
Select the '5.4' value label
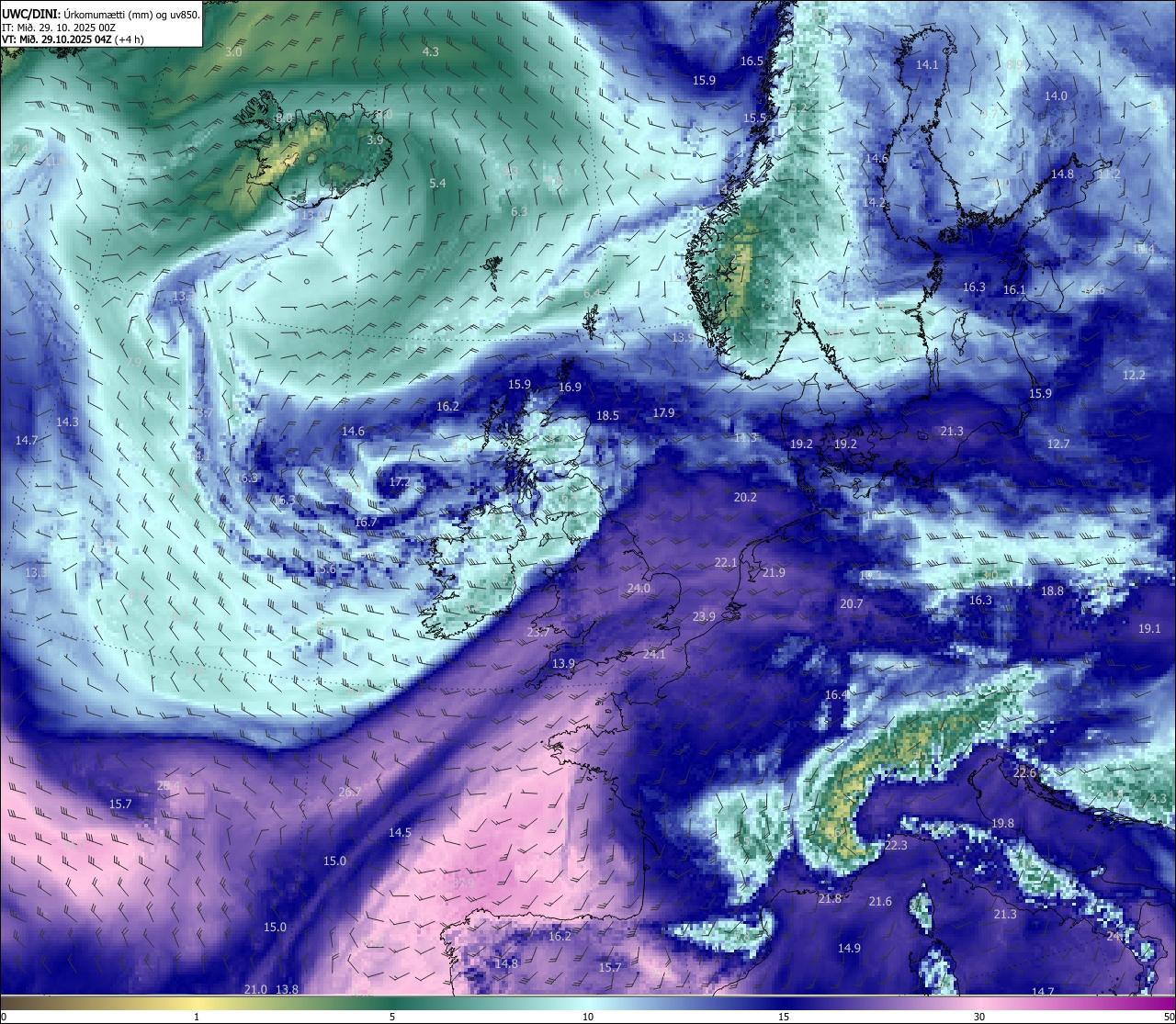pyautogui.click(x=437, y=183)
